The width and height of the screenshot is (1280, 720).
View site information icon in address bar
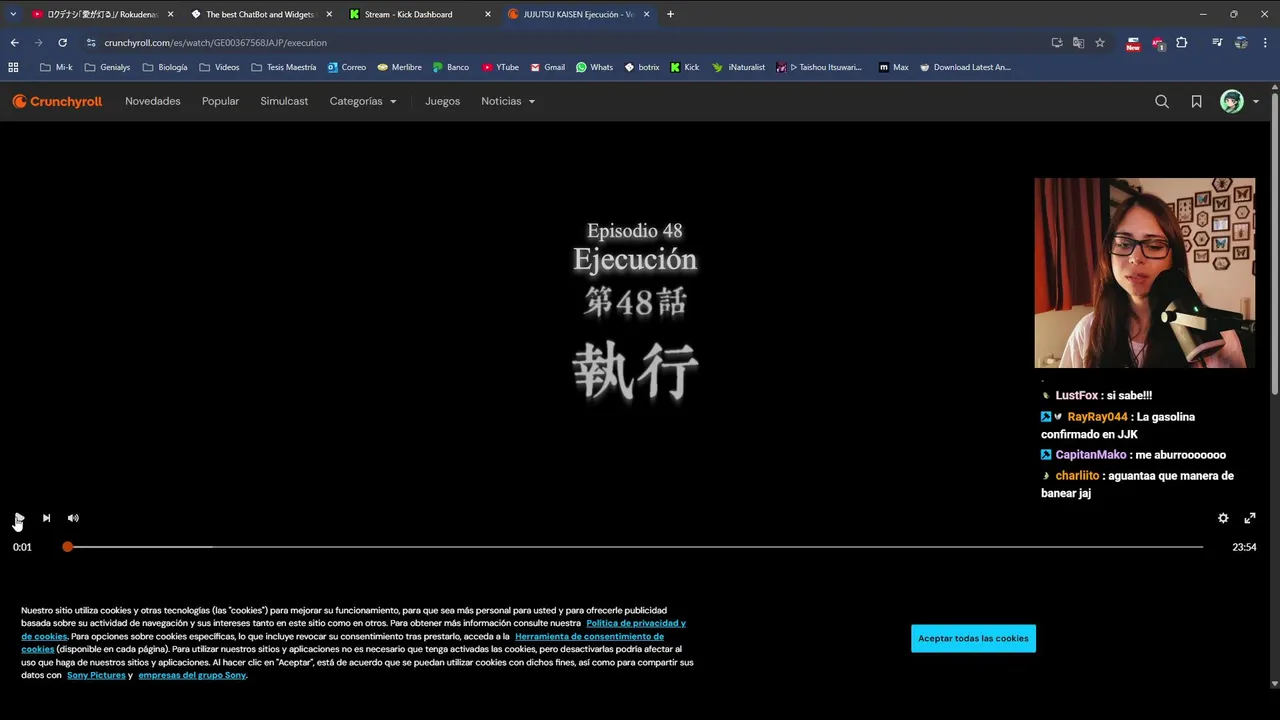[91, 43]
